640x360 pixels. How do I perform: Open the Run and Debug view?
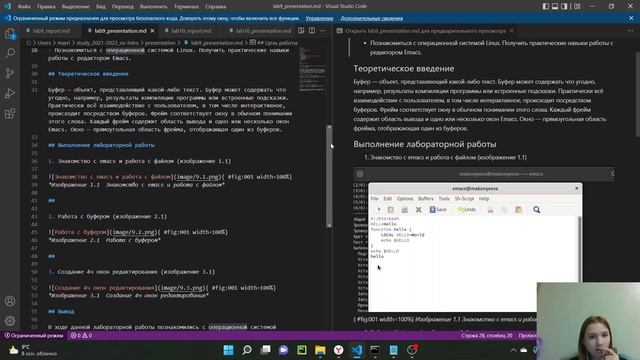pos(10,93)
